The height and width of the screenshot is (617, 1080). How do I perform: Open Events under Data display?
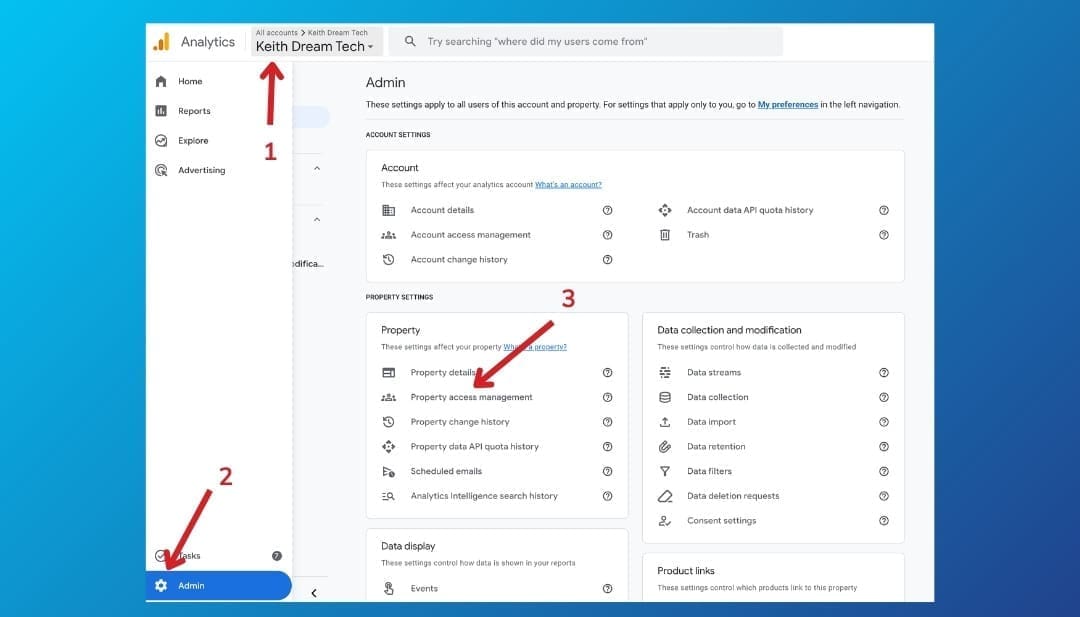424,589
